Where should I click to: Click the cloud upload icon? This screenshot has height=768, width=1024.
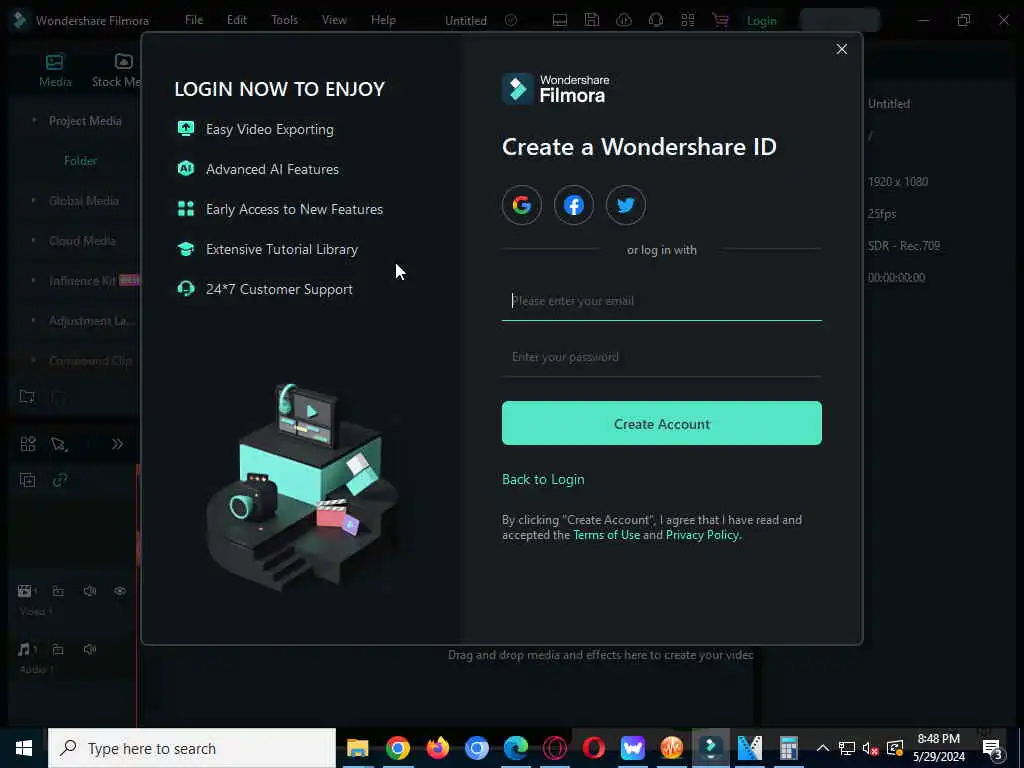(624, 20)
